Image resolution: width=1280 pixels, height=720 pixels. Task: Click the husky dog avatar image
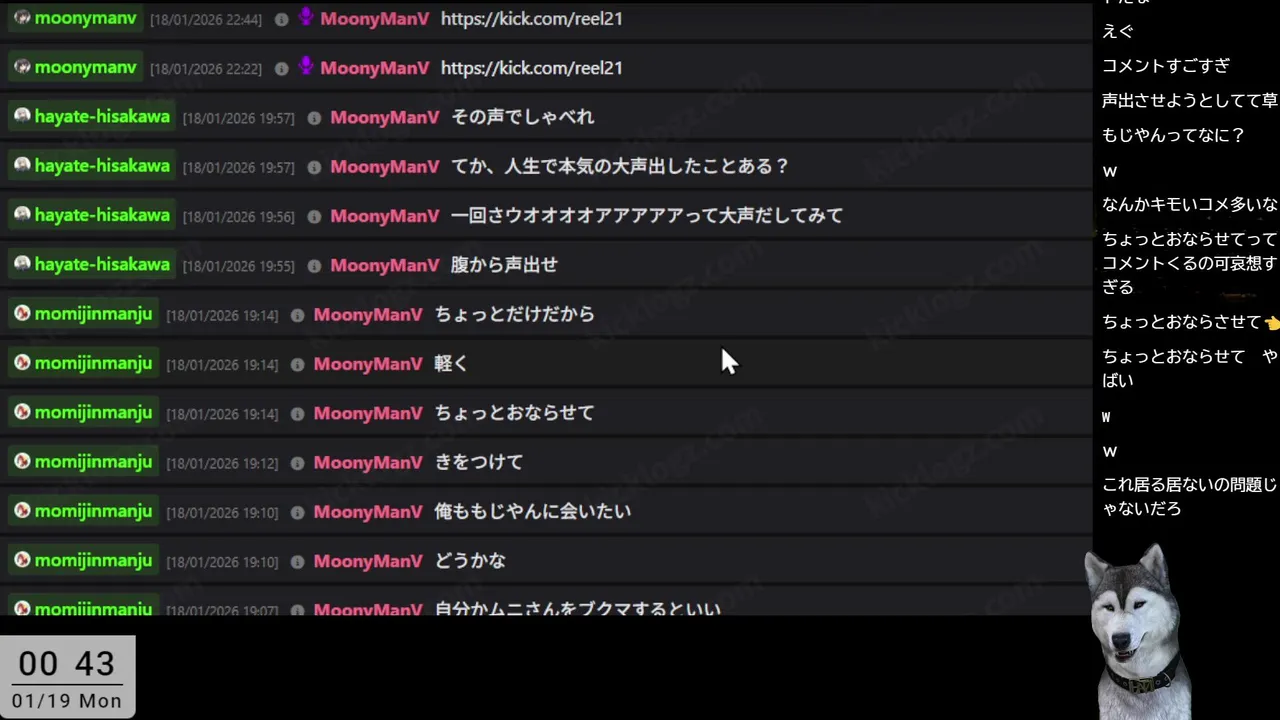(x=1138, y=630)
